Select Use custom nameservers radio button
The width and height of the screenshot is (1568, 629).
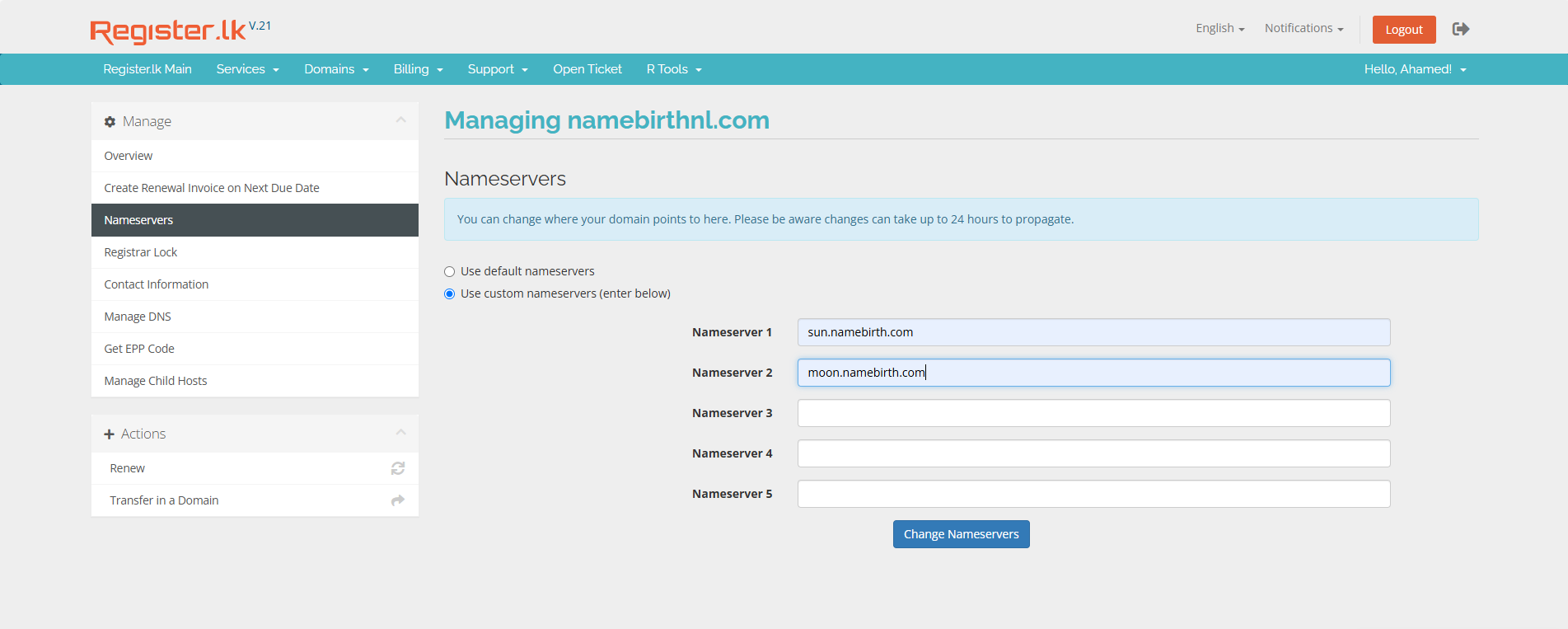tap(449, 293)
